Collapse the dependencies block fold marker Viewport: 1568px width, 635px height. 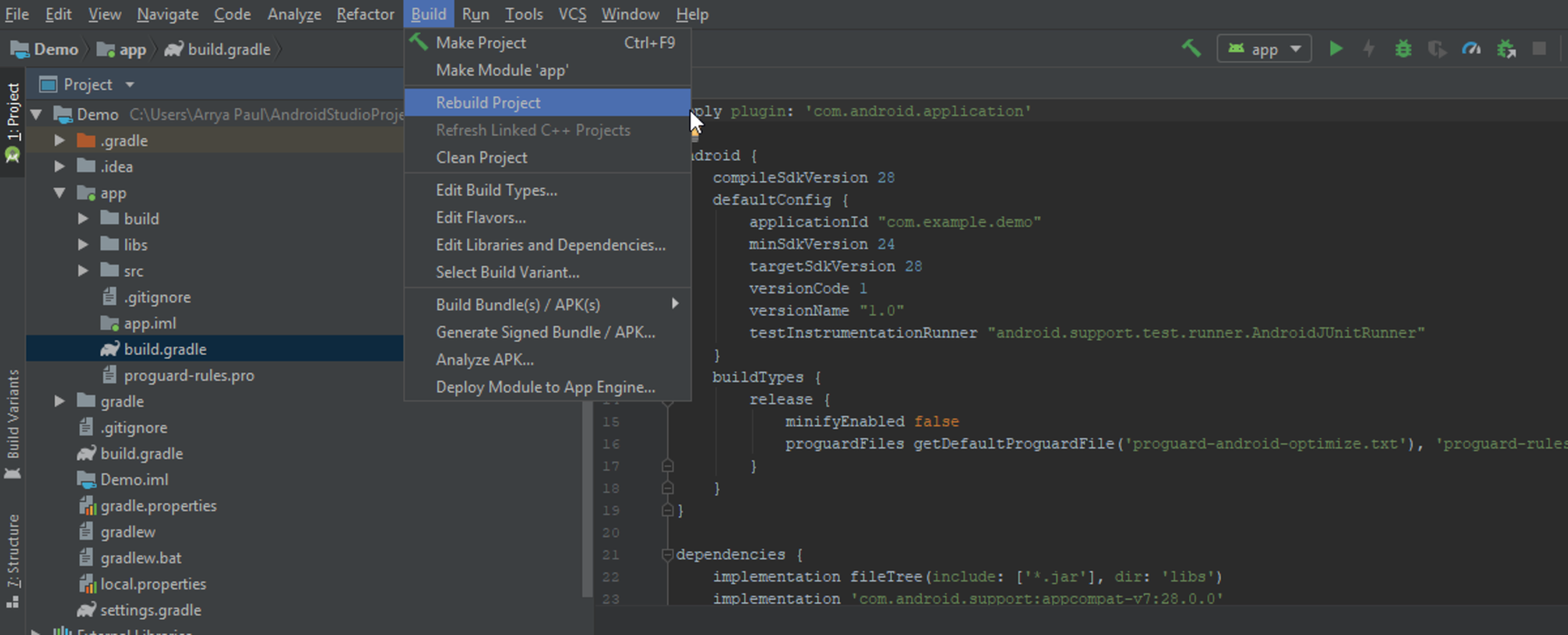click(x=667, y=555)
